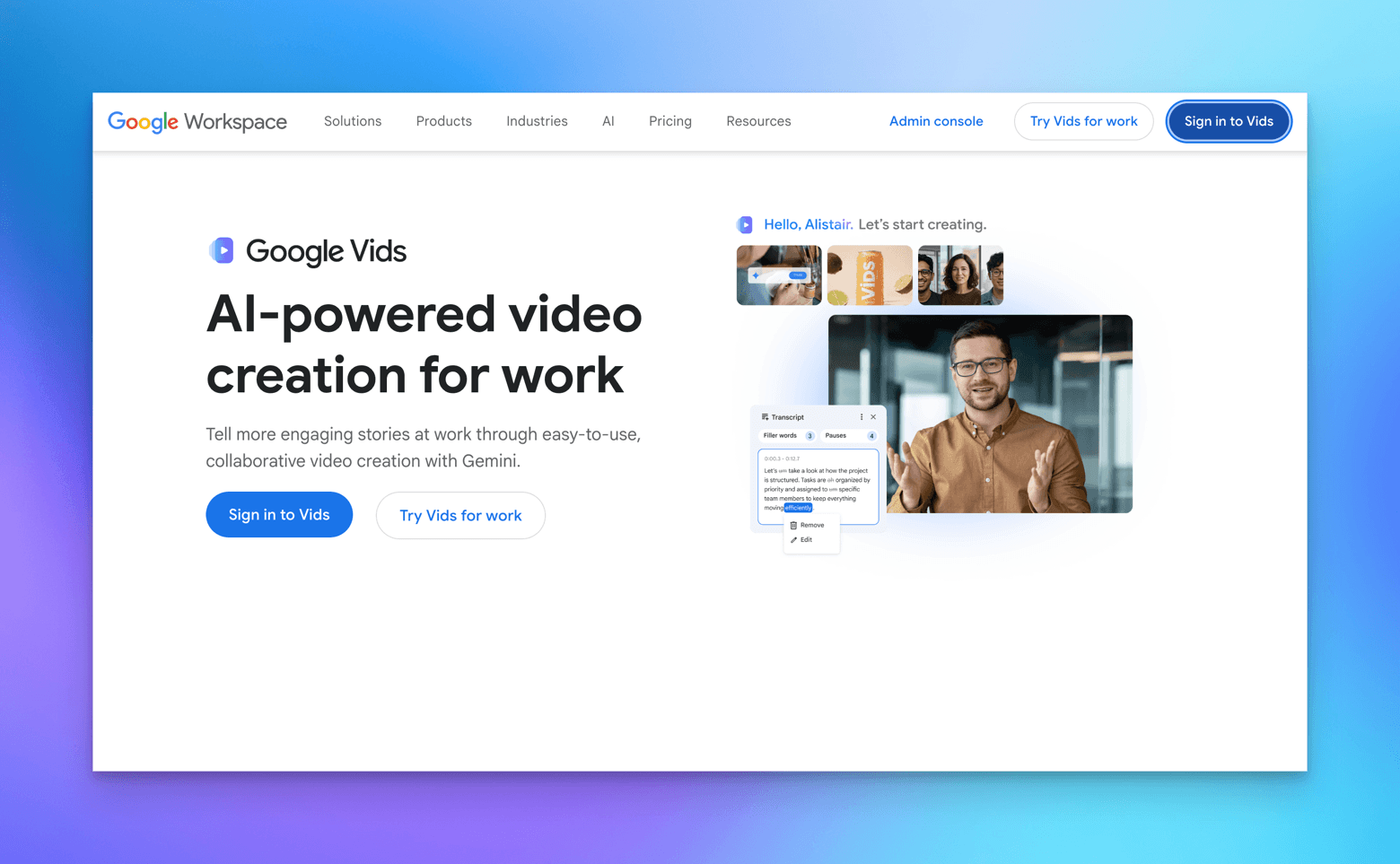Click the Let's start creating text

pos(923,224)
